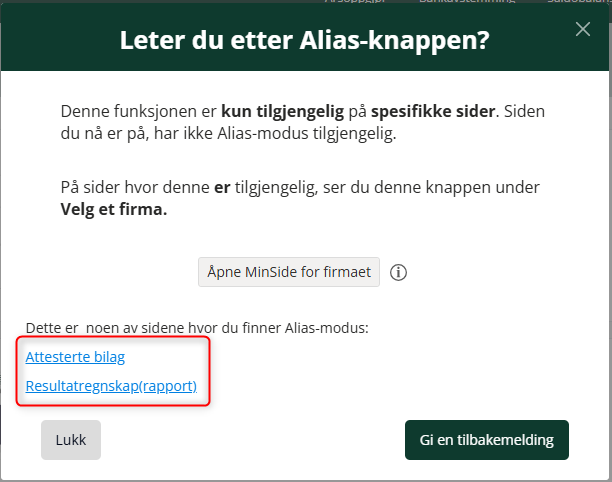The image size is (612, 482).
Task: Switch to the Bankavstemming tab behind the dialog
Action: (467, 2)
